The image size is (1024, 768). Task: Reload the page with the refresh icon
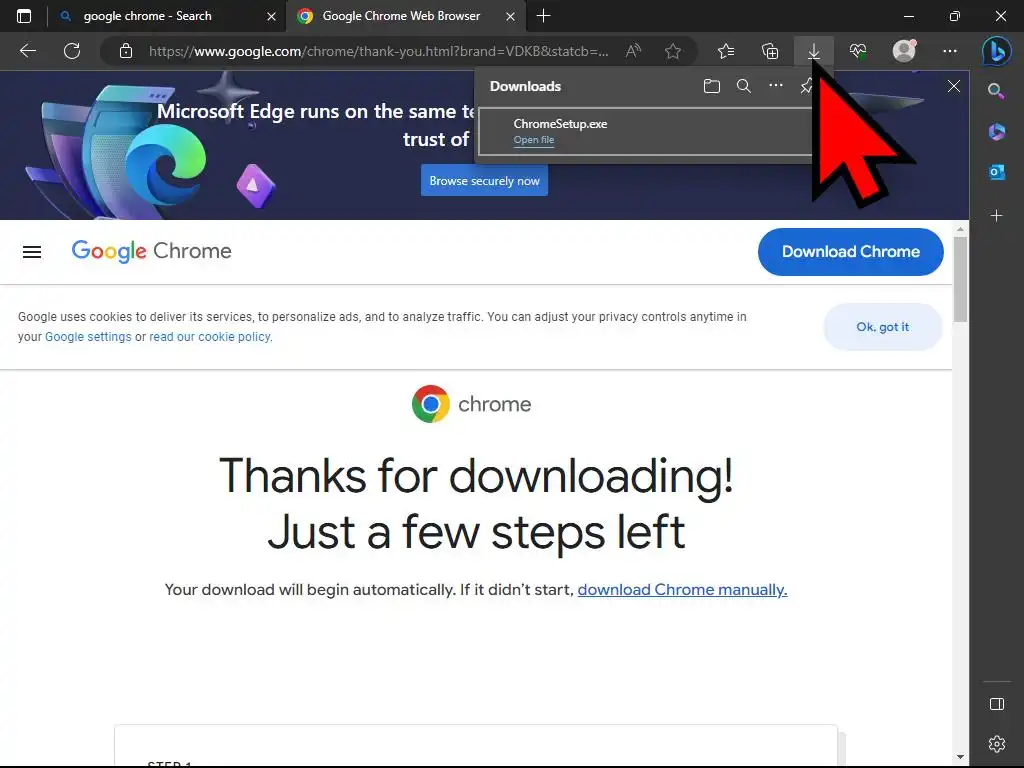click(x=72, y=51)
